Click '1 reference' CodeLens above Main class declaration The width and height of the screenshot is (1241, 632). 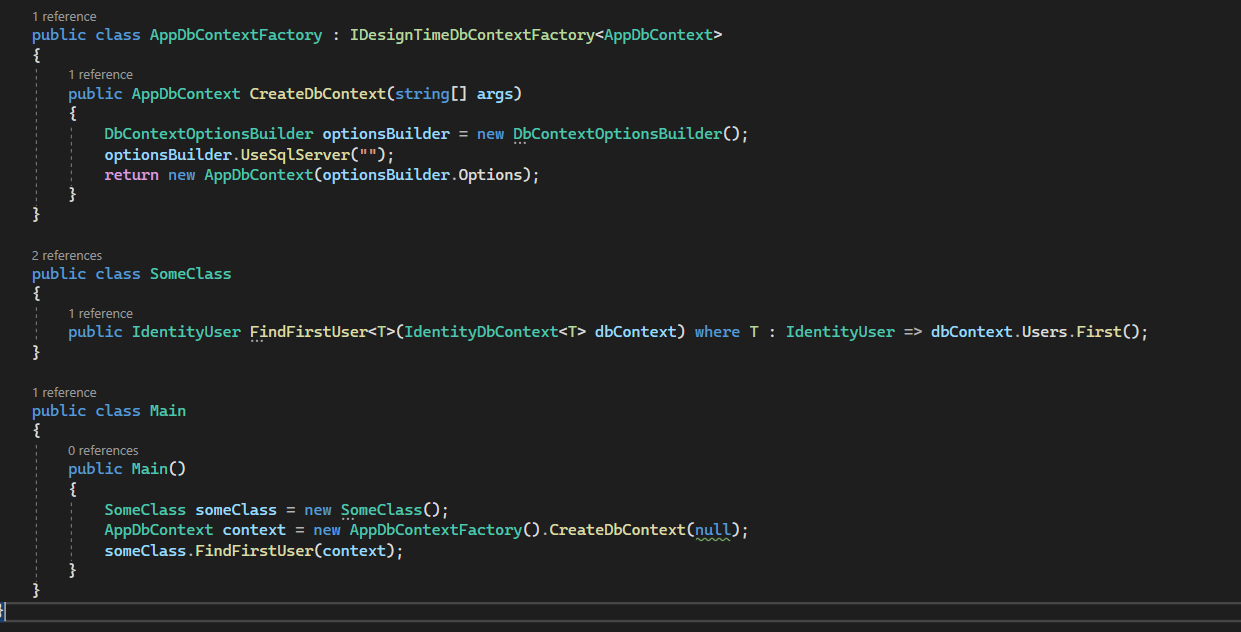[x=64, y=393]
